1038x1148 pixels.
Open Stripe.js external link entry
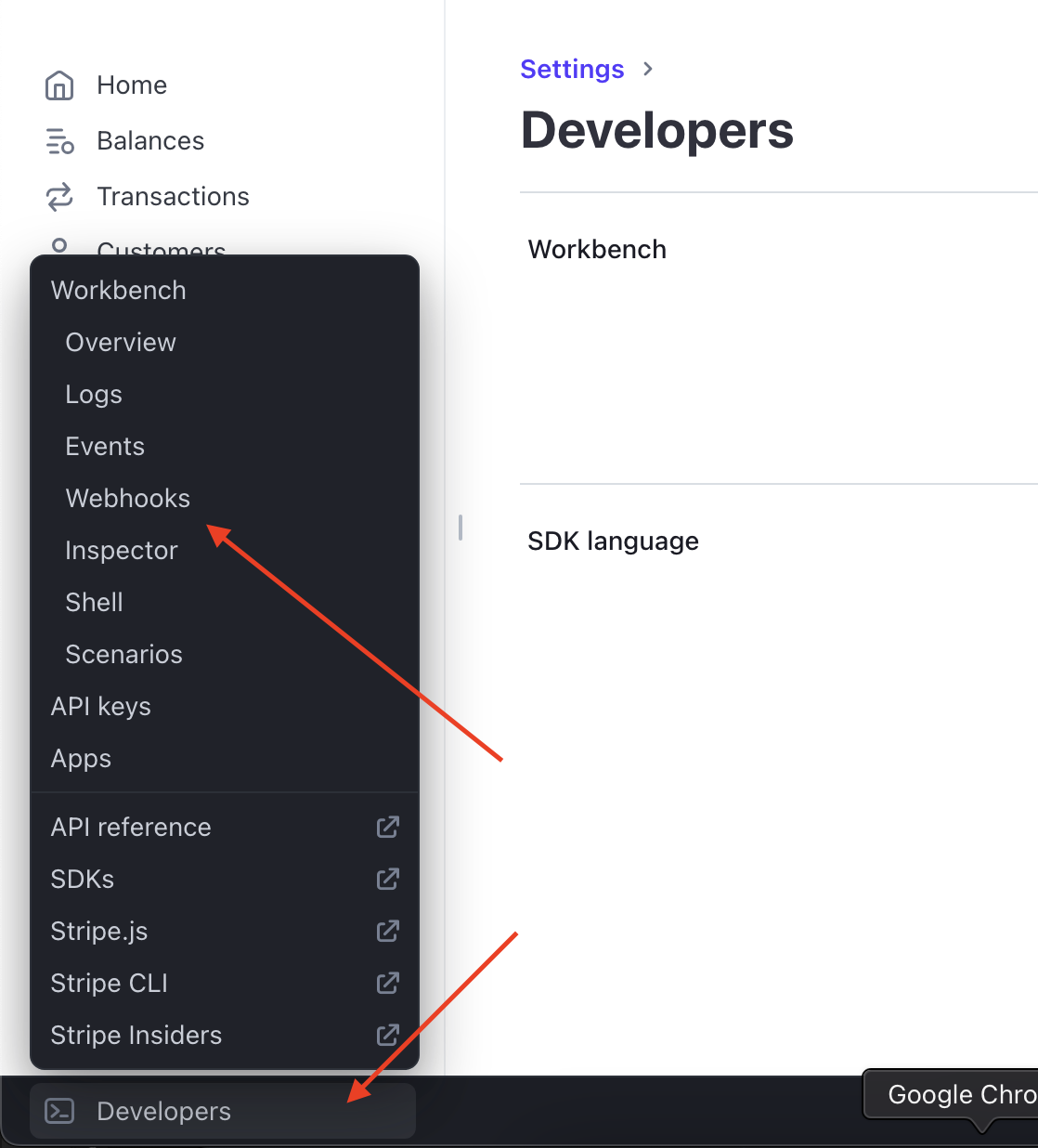225,931
